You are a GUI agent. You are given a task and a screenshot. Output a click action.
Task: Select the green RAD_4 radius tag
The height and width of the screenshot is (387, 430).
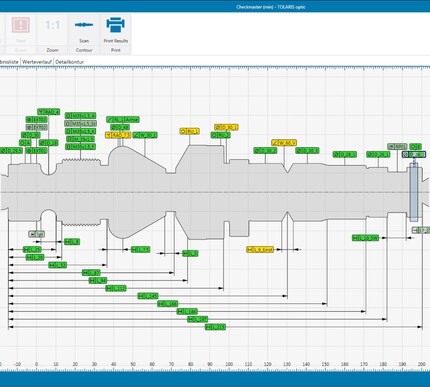coord(48,111)
